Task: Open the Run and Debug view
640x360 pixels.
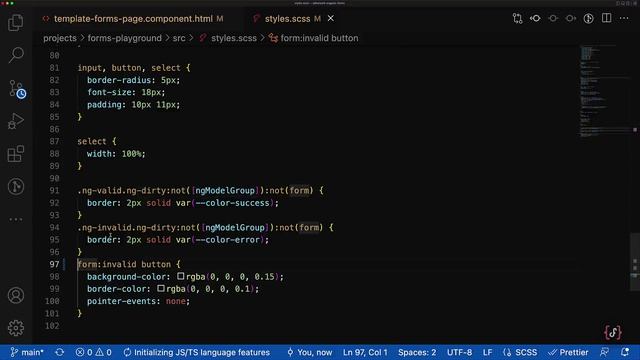Action: coord(16,121)
